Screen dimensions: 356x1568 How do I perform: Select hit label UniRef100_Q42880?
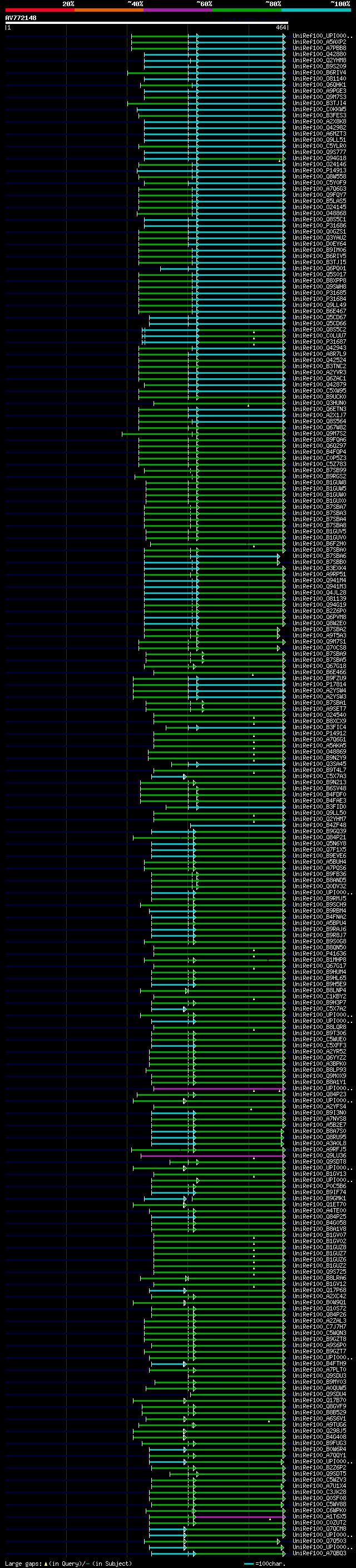click(x=319, y=54)
